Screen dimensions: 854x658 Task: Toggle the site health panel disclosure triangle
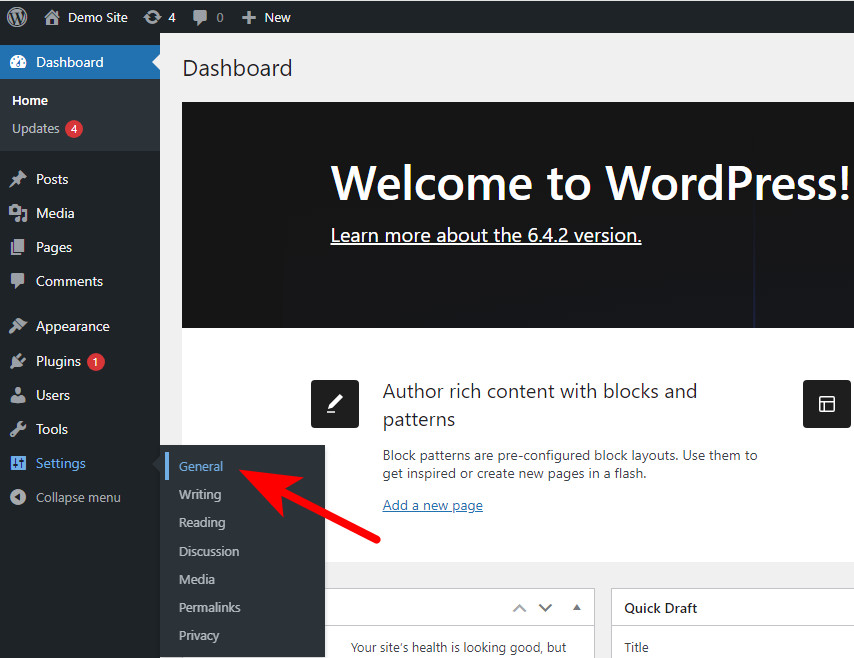(x=576, y=607)
